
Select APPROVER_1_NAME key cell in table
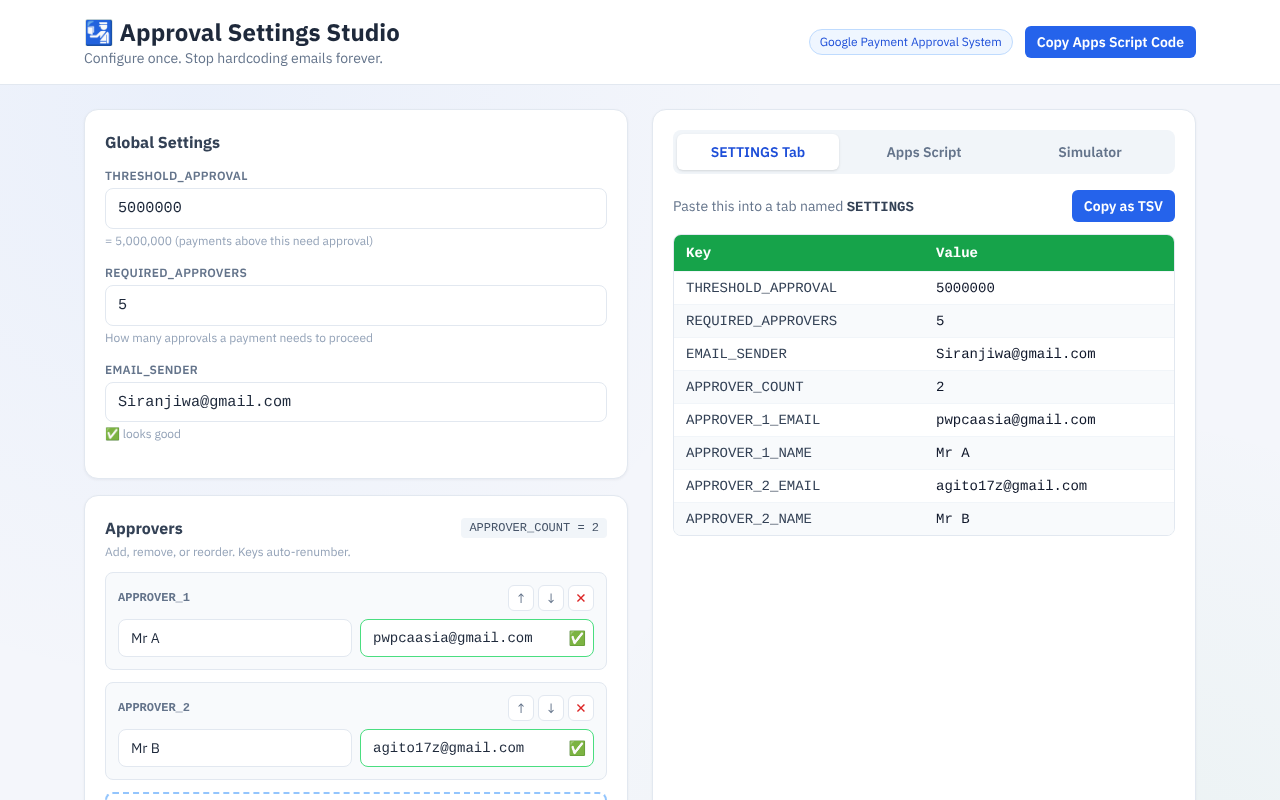[799, 453]
